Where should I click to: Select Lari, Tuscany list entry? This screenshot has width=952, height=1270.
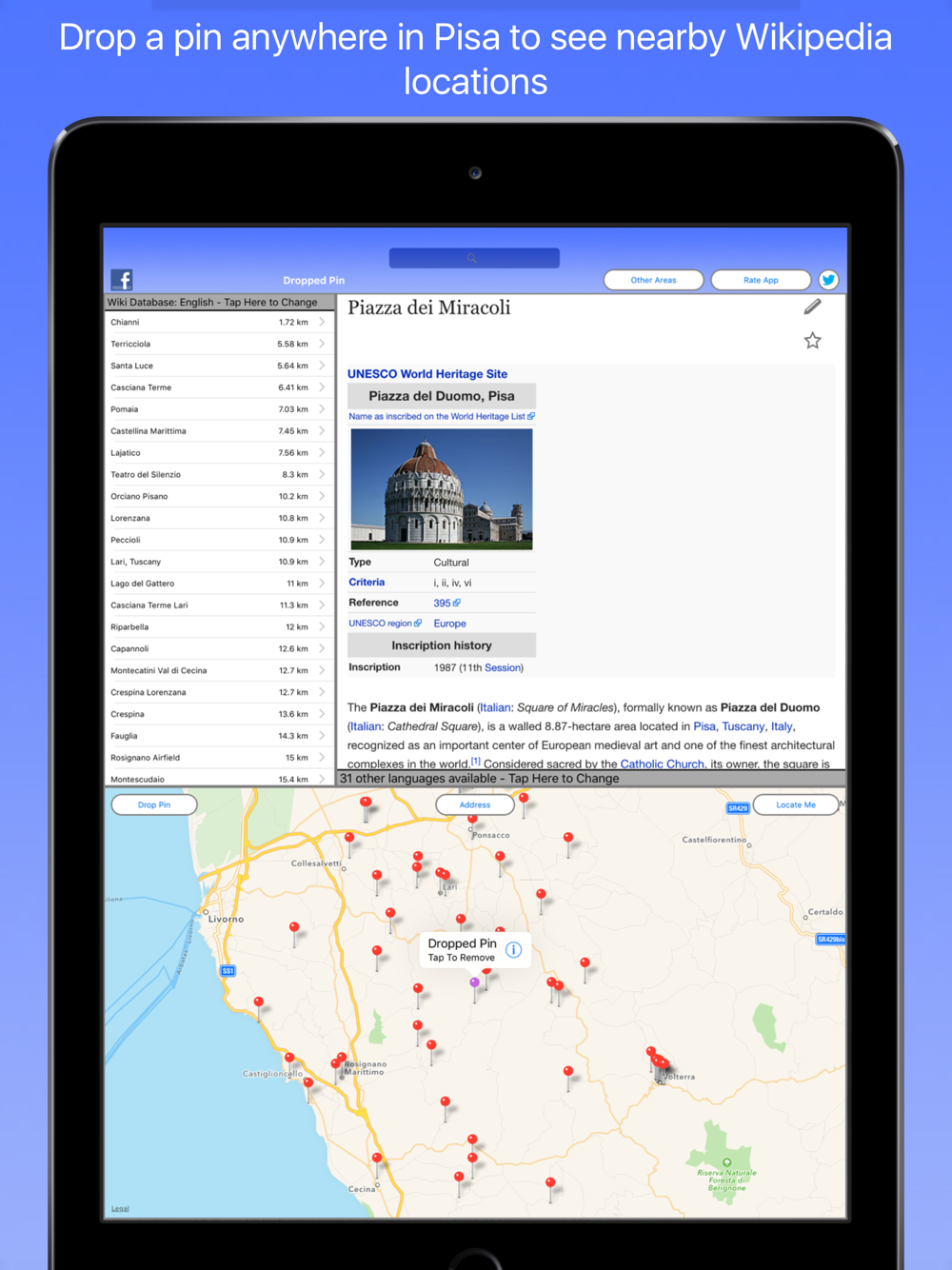pyautogui.click(x=219, y=562)
